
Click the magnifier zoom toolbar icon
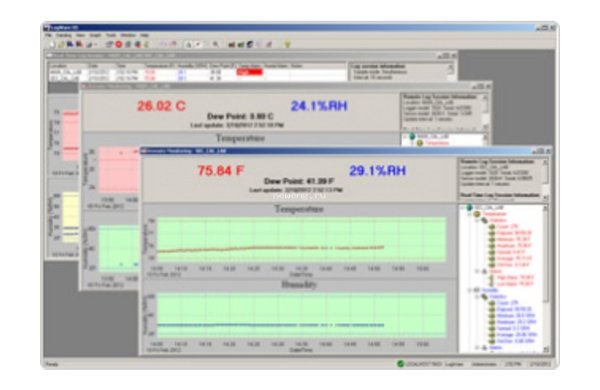click(x=215, y=45)
